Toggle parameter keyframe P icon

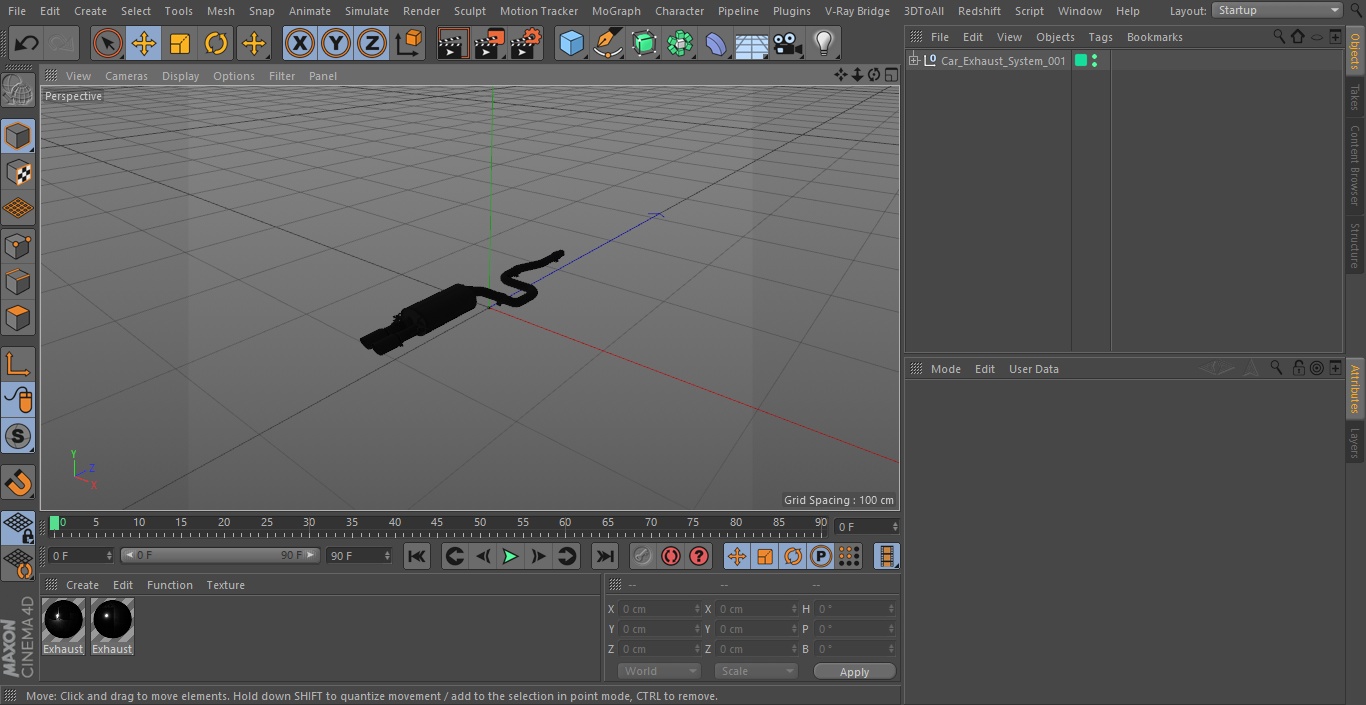point(821,556)
